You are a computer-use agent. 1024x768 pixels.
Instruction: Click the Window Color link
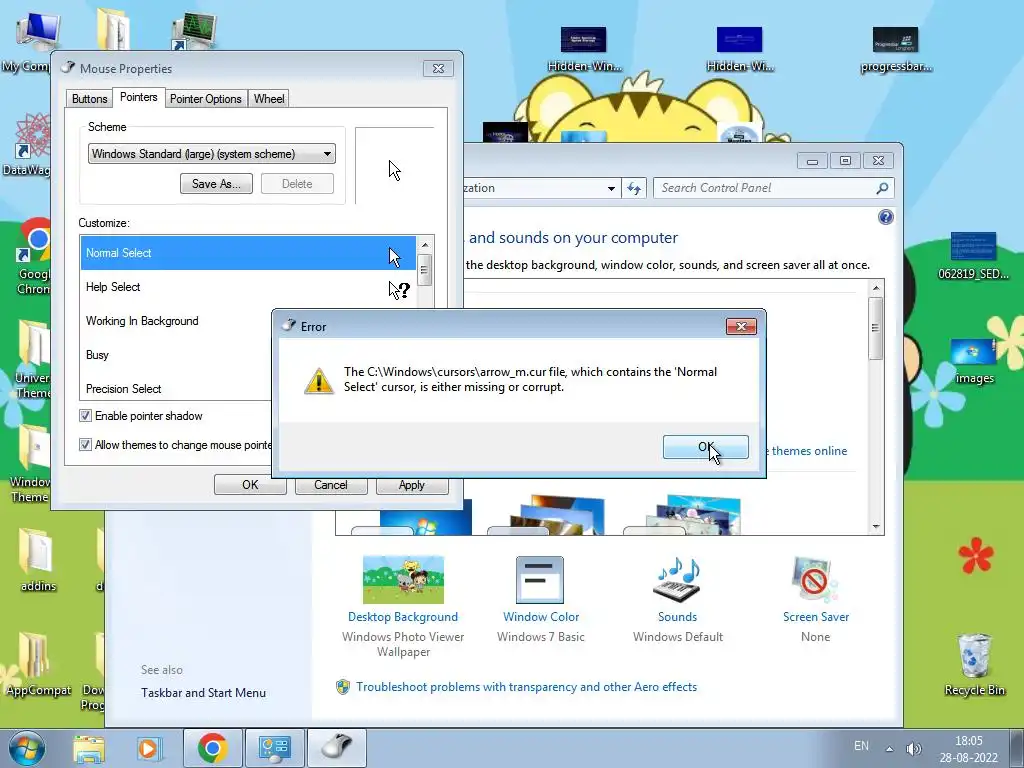541,616
